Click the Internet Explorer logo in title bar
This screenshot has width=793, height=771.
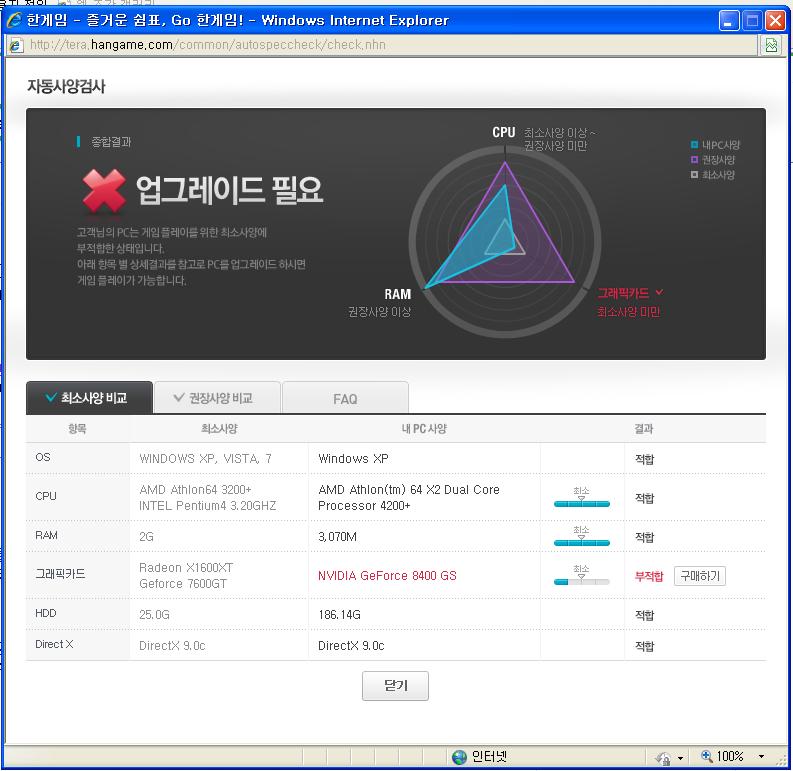14,20
